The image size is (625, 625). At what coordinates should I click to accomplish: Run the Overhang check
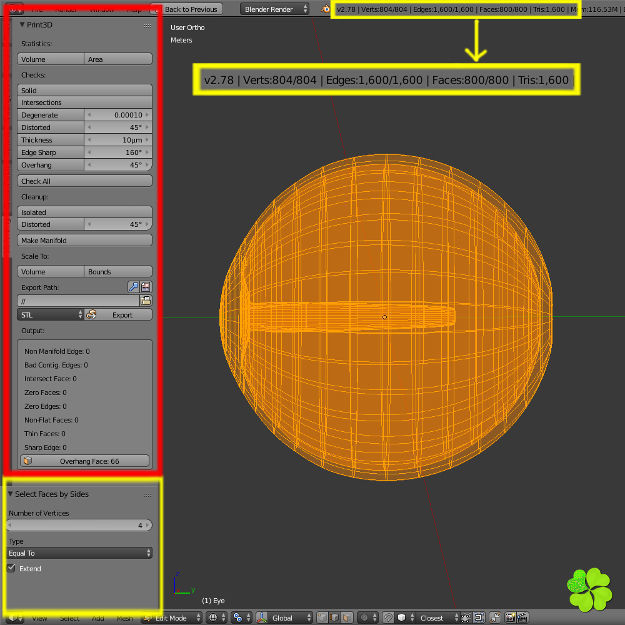[51, 165]
